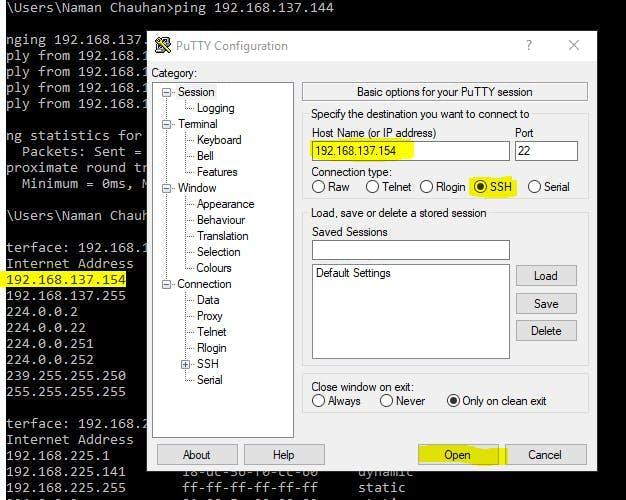This screenshot has width=626, height=500.
Task: Click the Save button
Action: [x=546, y=304]
